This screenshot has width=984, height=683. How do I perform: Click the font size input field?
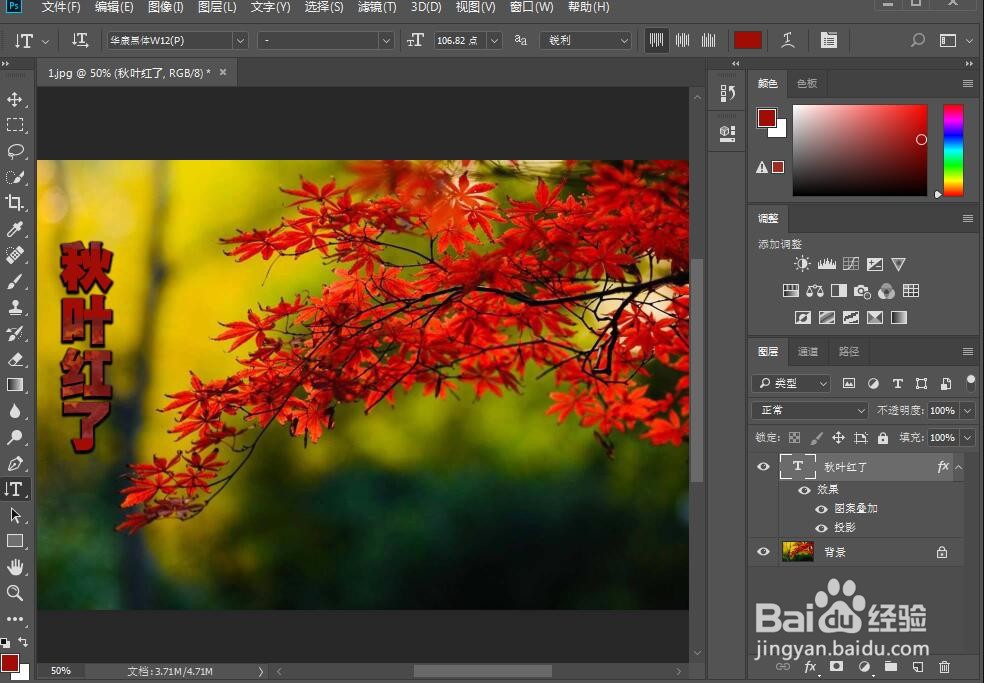pos(459,41)
